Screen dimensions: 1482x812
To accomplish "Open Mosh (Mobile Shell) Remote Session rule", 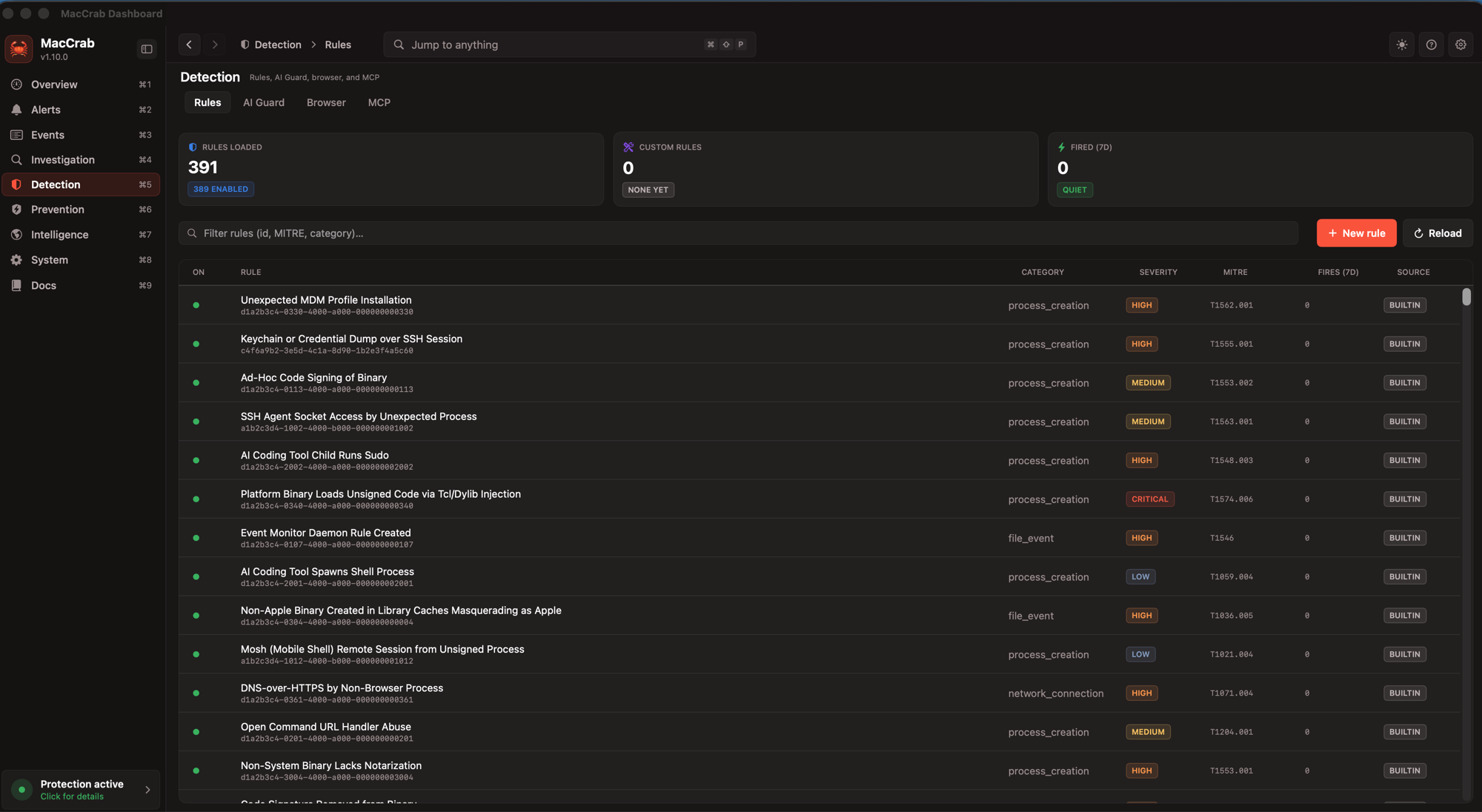I will 820,654.
